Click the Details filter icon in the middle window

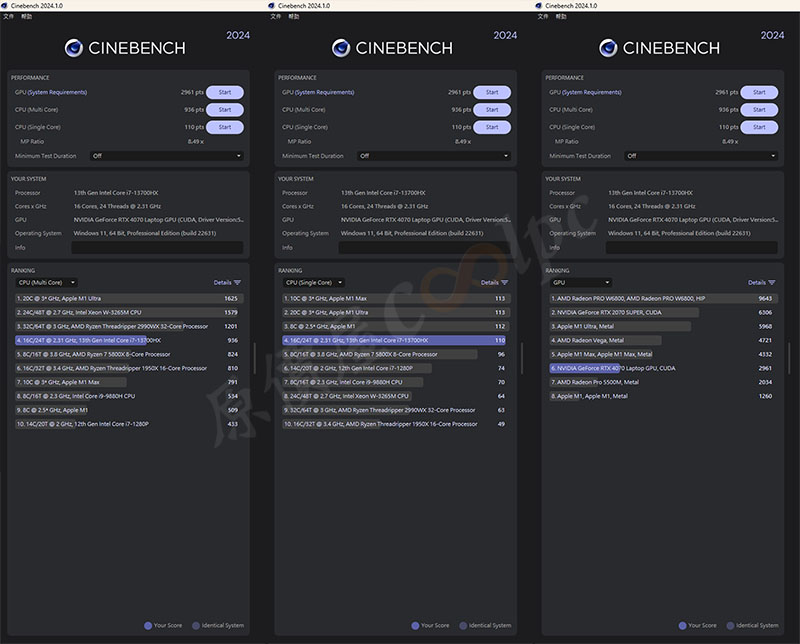click(x=505, y=282)
